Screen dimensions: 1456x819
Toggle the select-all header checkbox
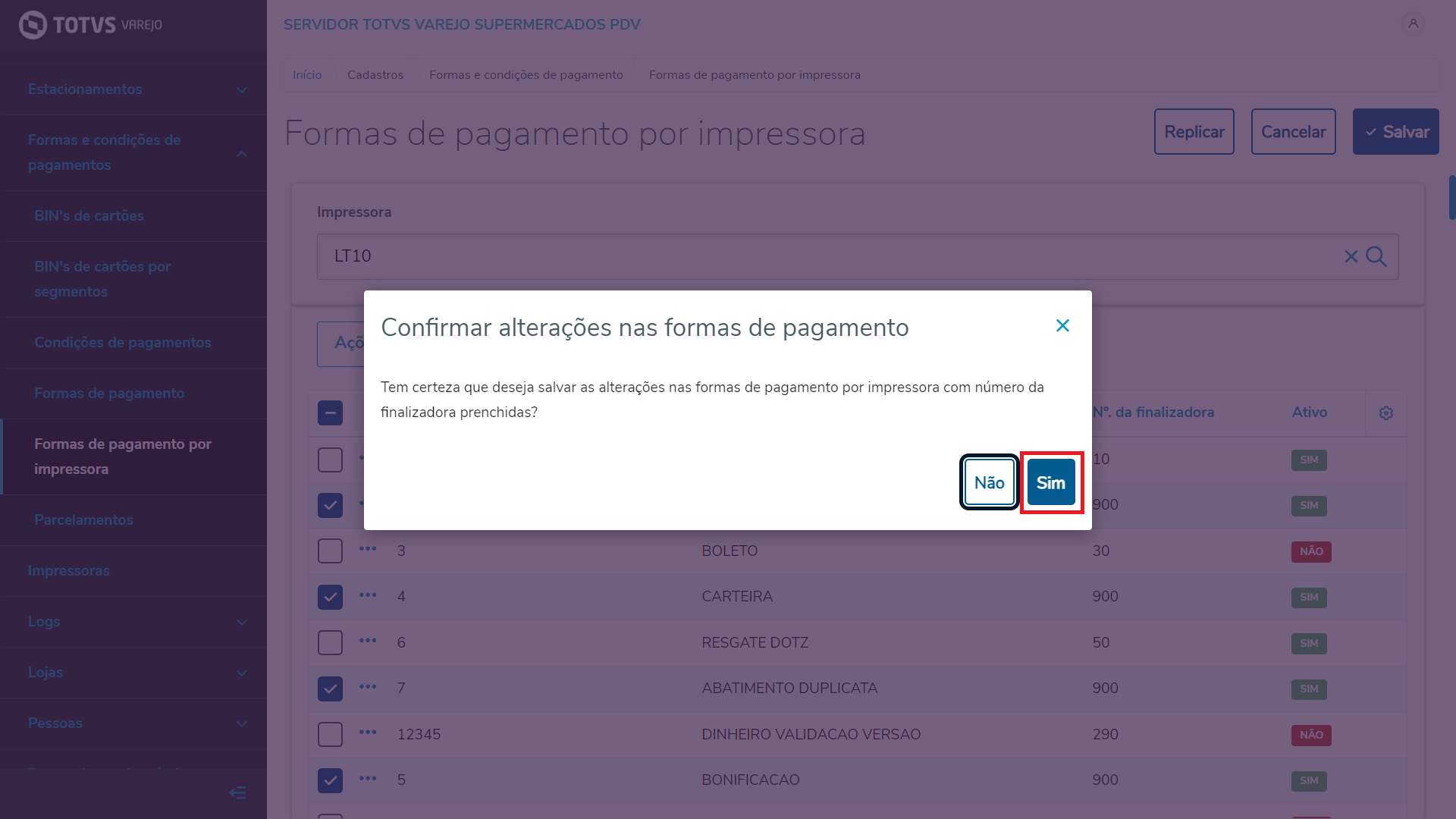tap(330, 413)
